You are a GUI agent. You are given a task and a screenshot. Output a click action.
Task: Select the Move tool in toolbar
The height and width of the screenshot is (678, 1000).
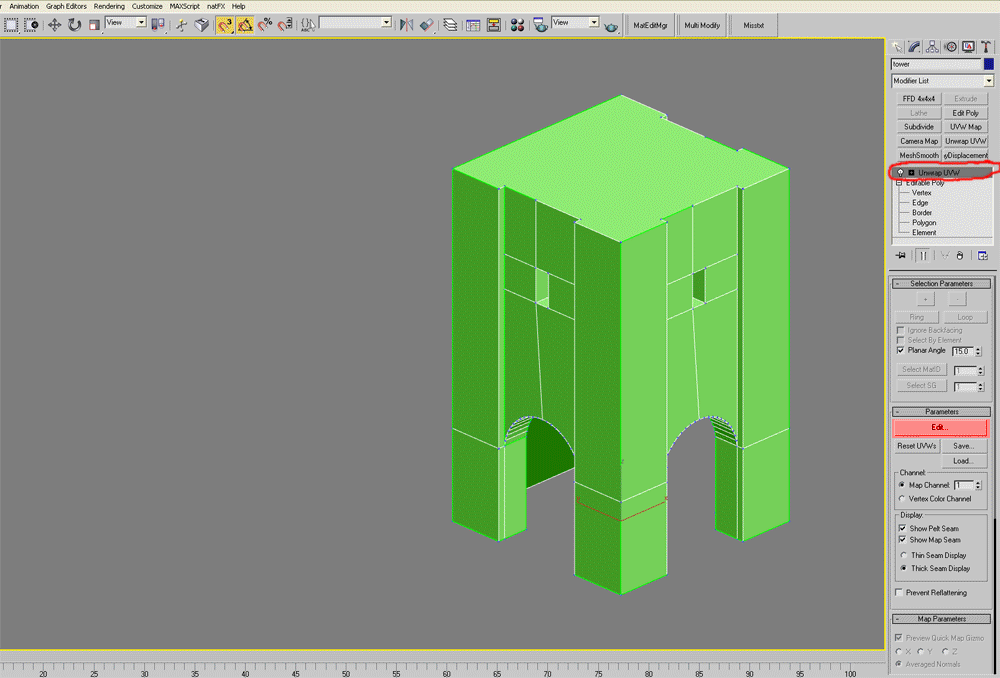pyautogui.click(x=54, y=24)
